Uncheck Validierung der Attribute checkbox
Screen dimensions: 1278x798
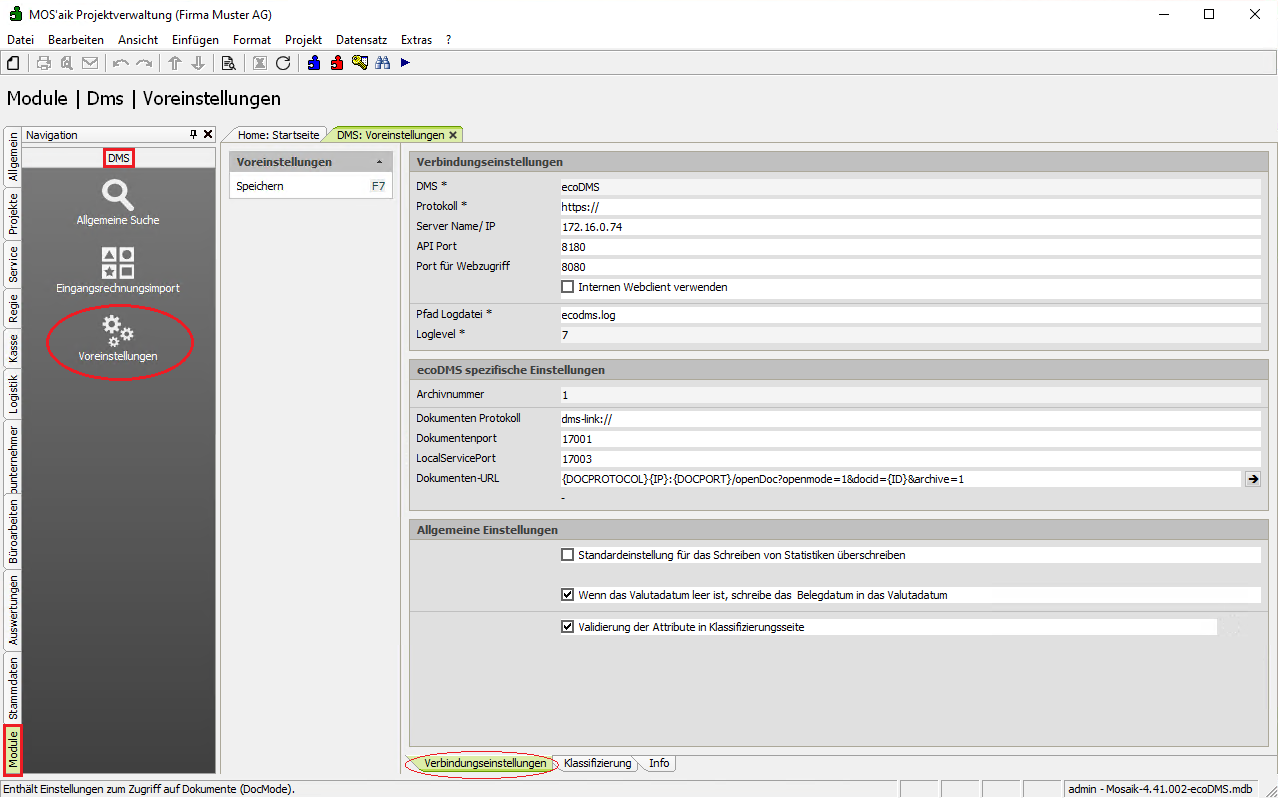[568, 627]
